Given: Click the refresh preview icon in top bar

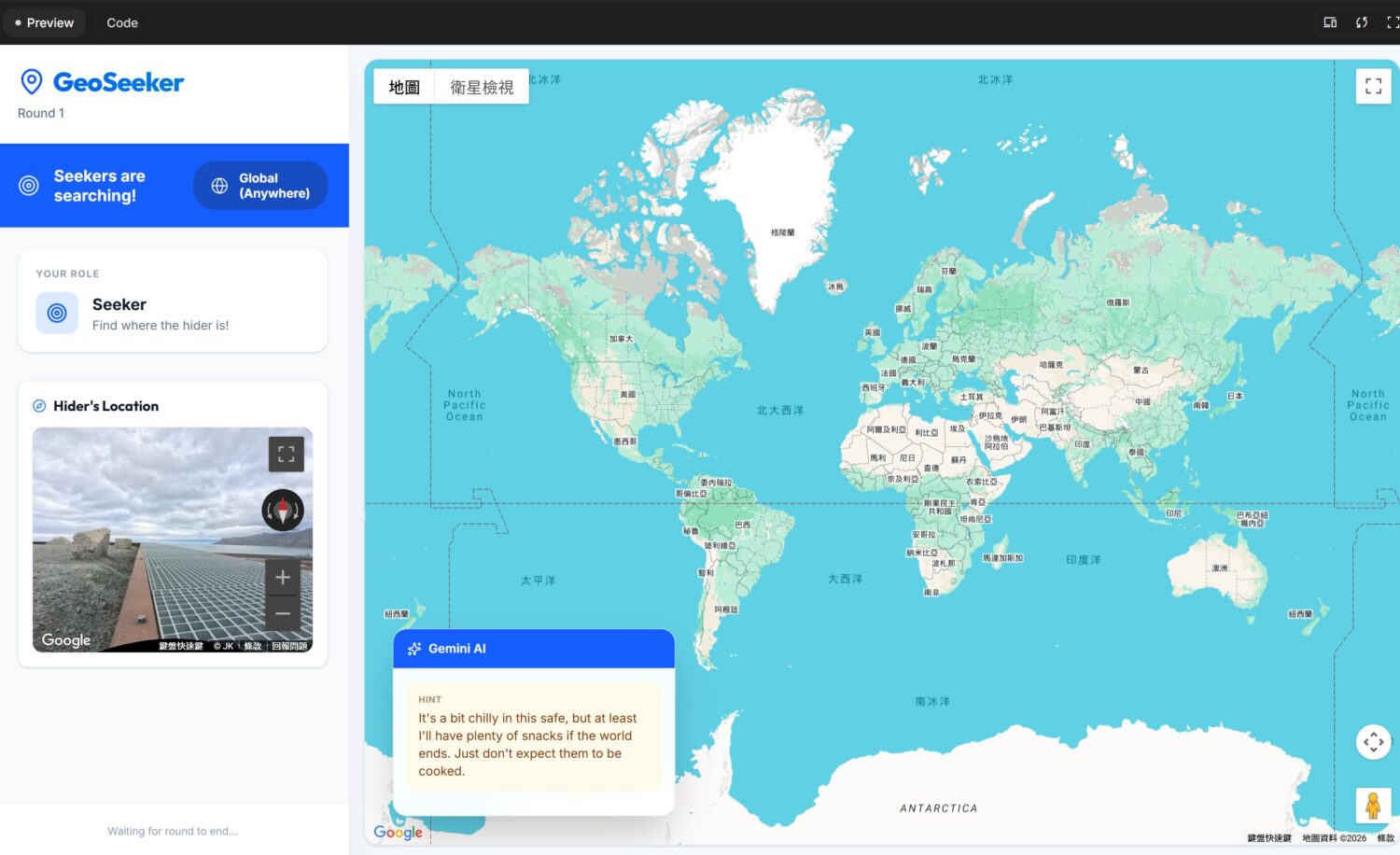Looking at the screenshot, I should [1362, 22].
